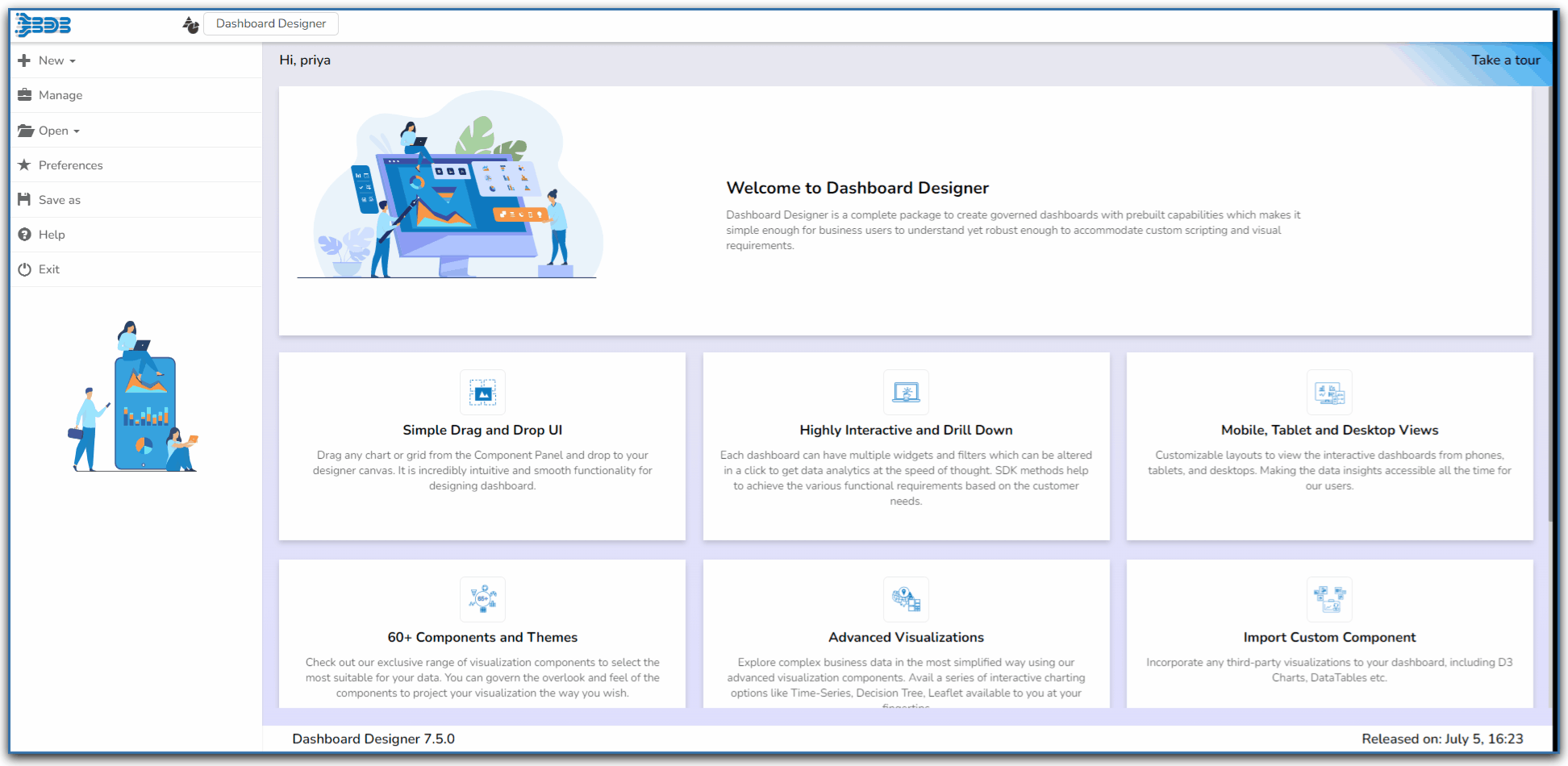The height and width of the screenshot is (766, 1568).
Task: Select Save as in the sidebar
Action: [x=60, y=200]
